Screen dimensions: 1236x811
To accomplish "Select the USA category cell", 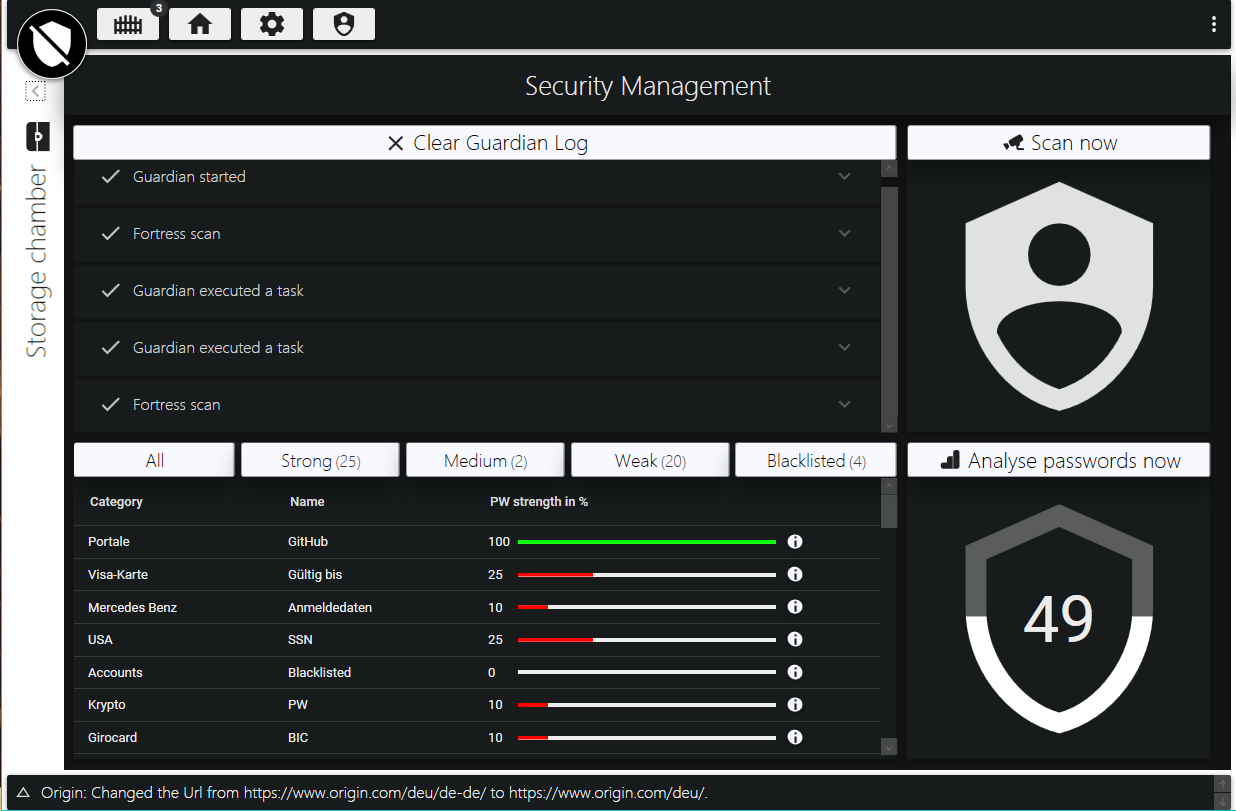I will [101, 640].
